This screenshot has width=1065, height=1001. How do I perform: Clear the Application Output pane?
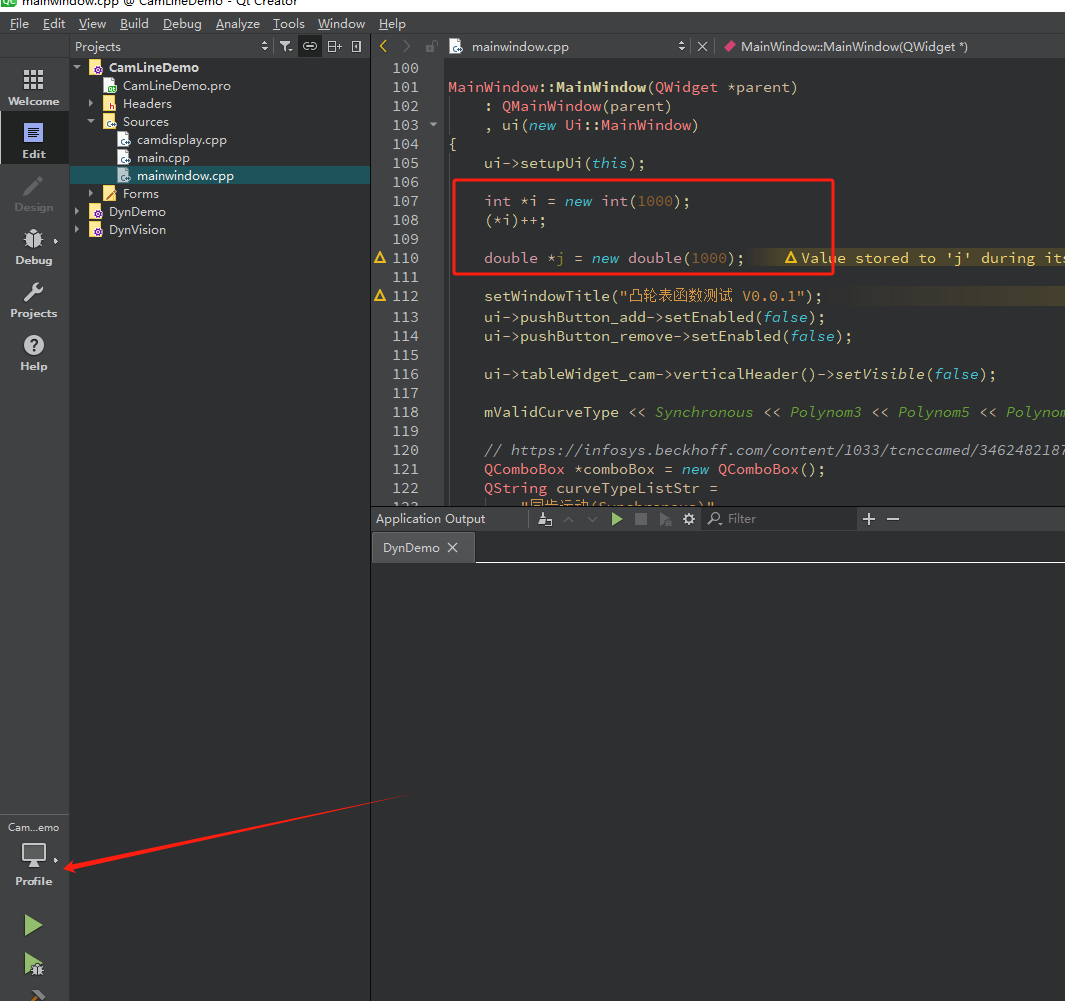[545, 519]
